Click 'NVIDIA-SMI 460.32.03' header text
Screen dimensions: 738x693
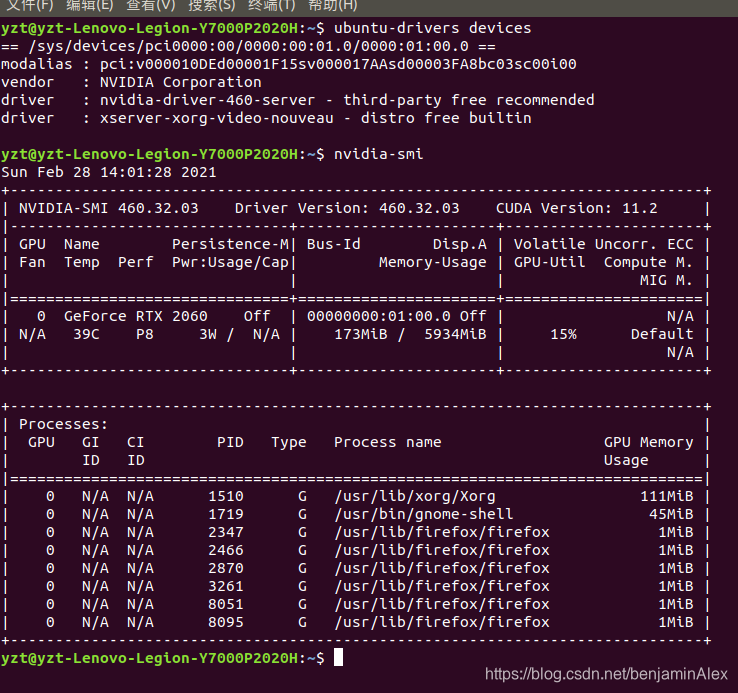pyautogui.click(x=109, y=208)
